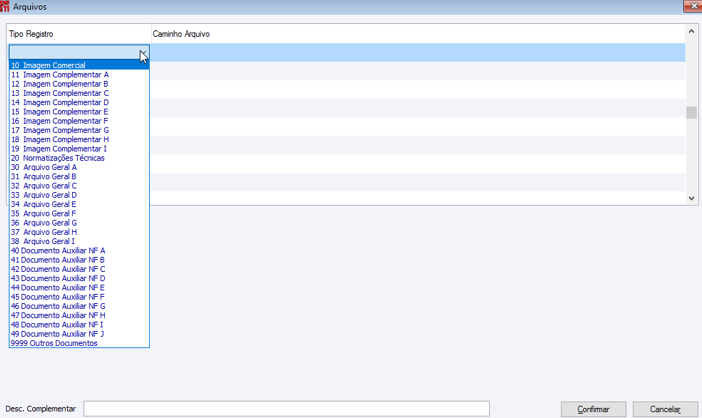Select '33 Arquivo Geral D' option
This screenshot has height=418, width=702.
tap(79, 195)
